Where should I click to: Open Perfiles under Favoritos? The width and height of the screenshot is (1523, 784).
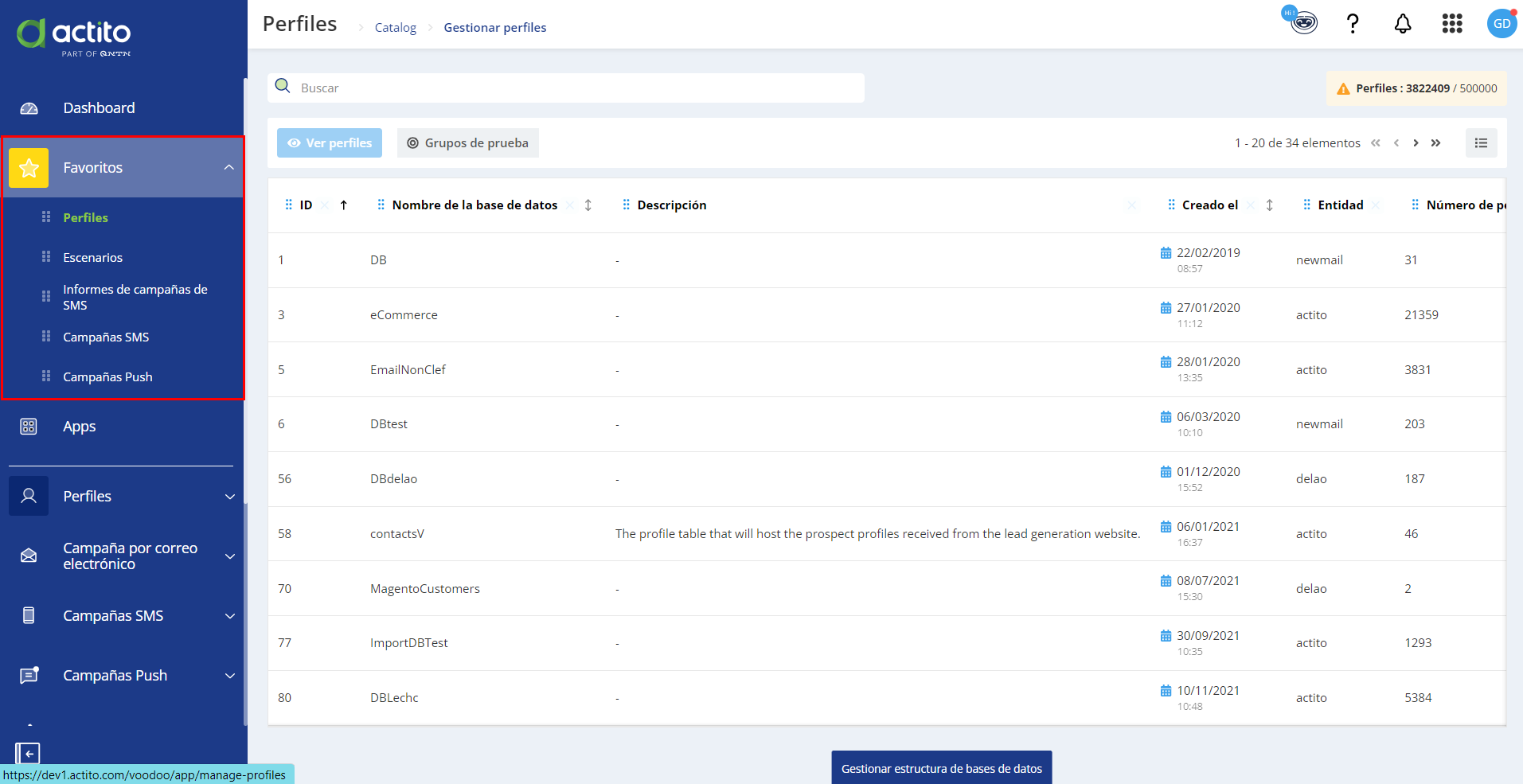85,217
